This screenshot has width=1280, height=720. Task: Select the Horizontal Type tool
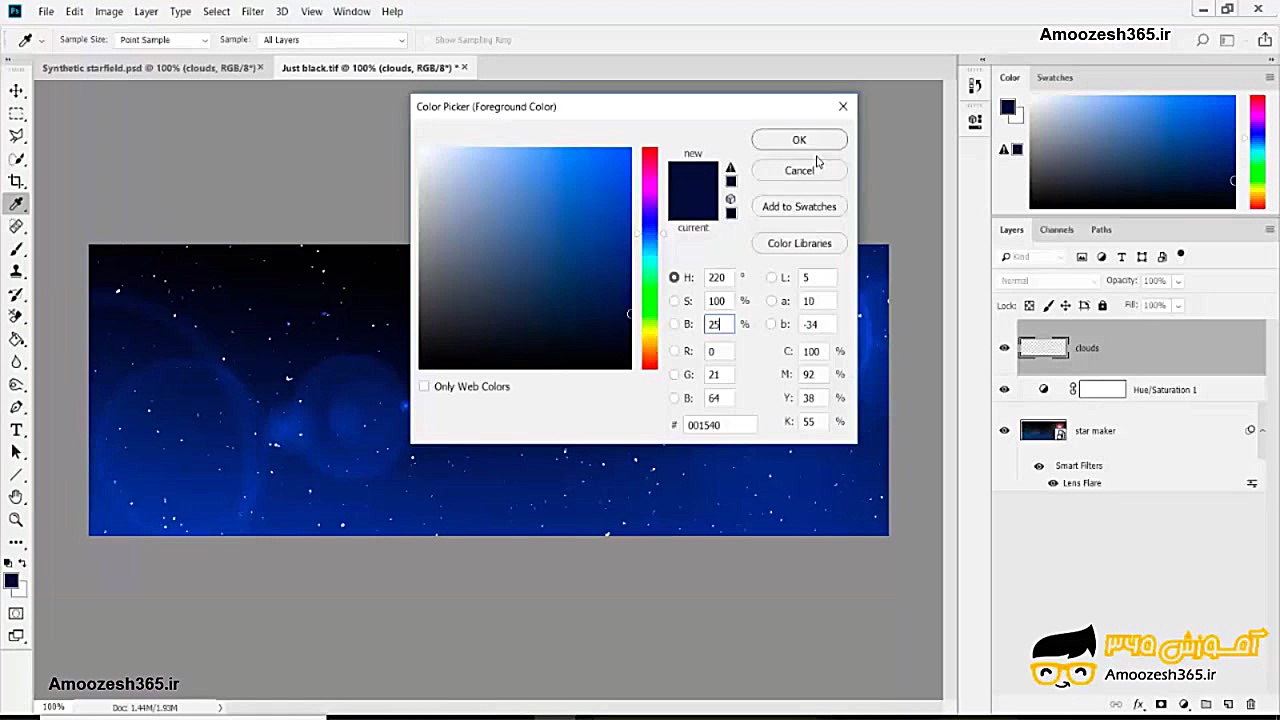16,430
